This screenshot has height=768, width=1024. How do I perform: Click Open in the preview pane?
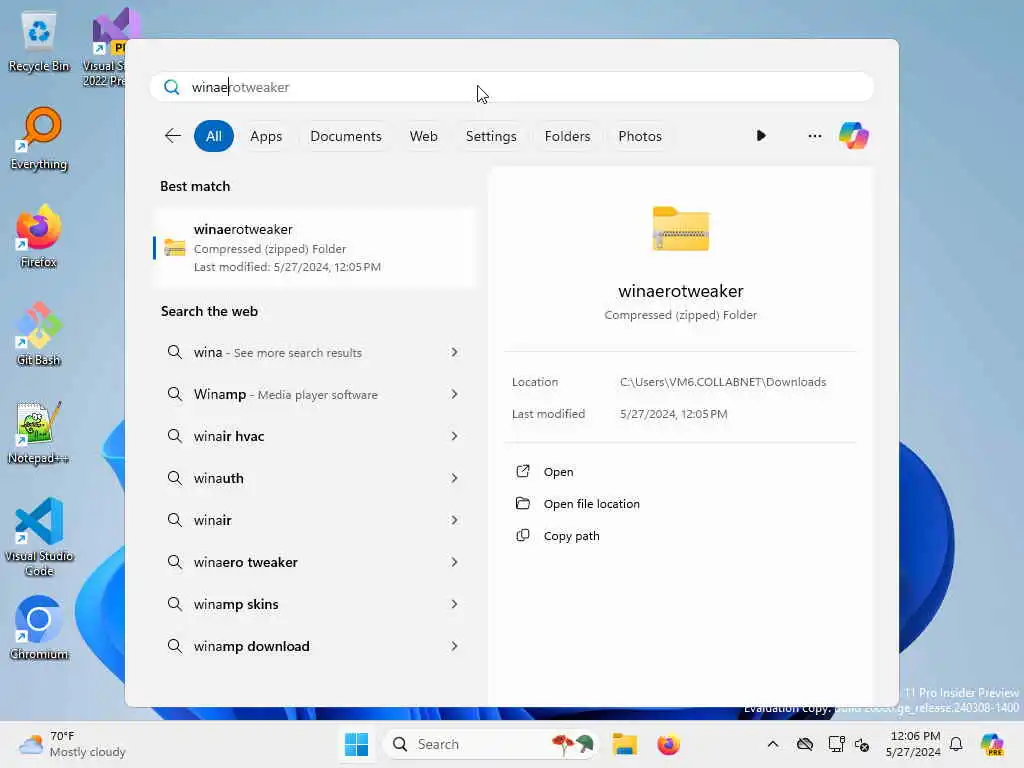tap(558, 472)
